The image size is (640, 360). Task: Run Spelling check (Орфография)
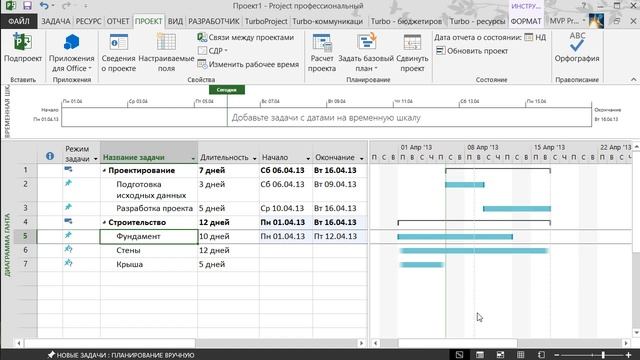(577, 47)
